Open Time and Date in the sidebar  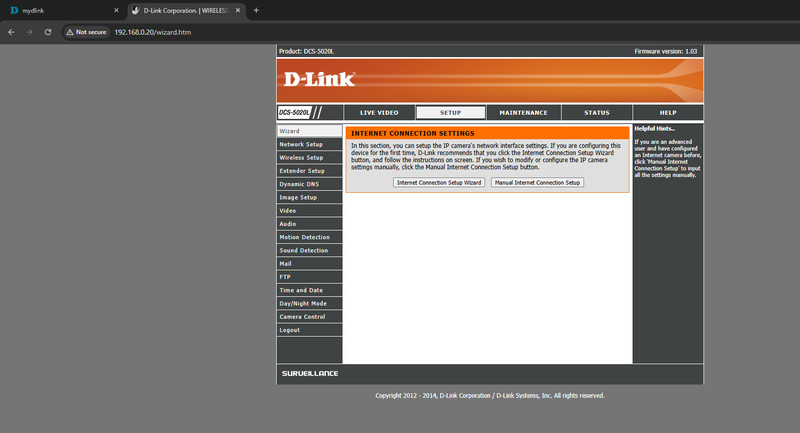pyautogui.click(x=309, y=290)
